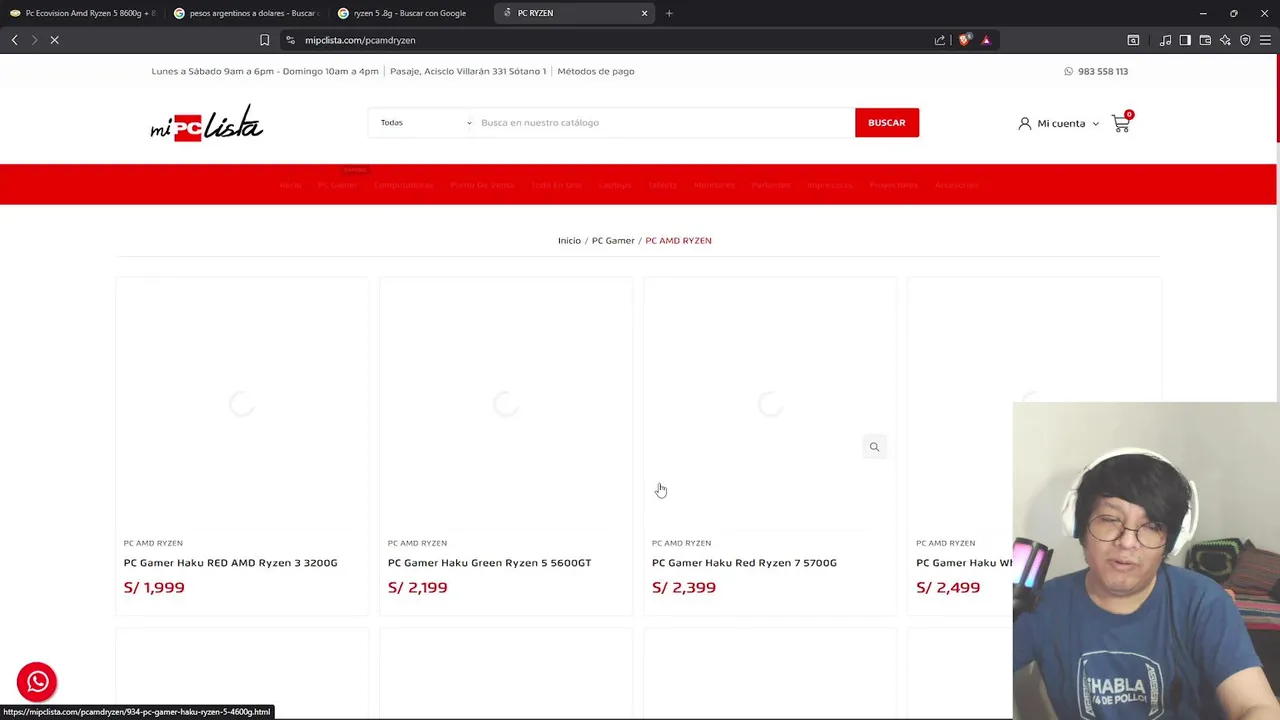The height and width of the screenshot is (720, 1280).
Task: Go back with the browser back arrow
Action: pyautogui.click(x=14, y=40)
